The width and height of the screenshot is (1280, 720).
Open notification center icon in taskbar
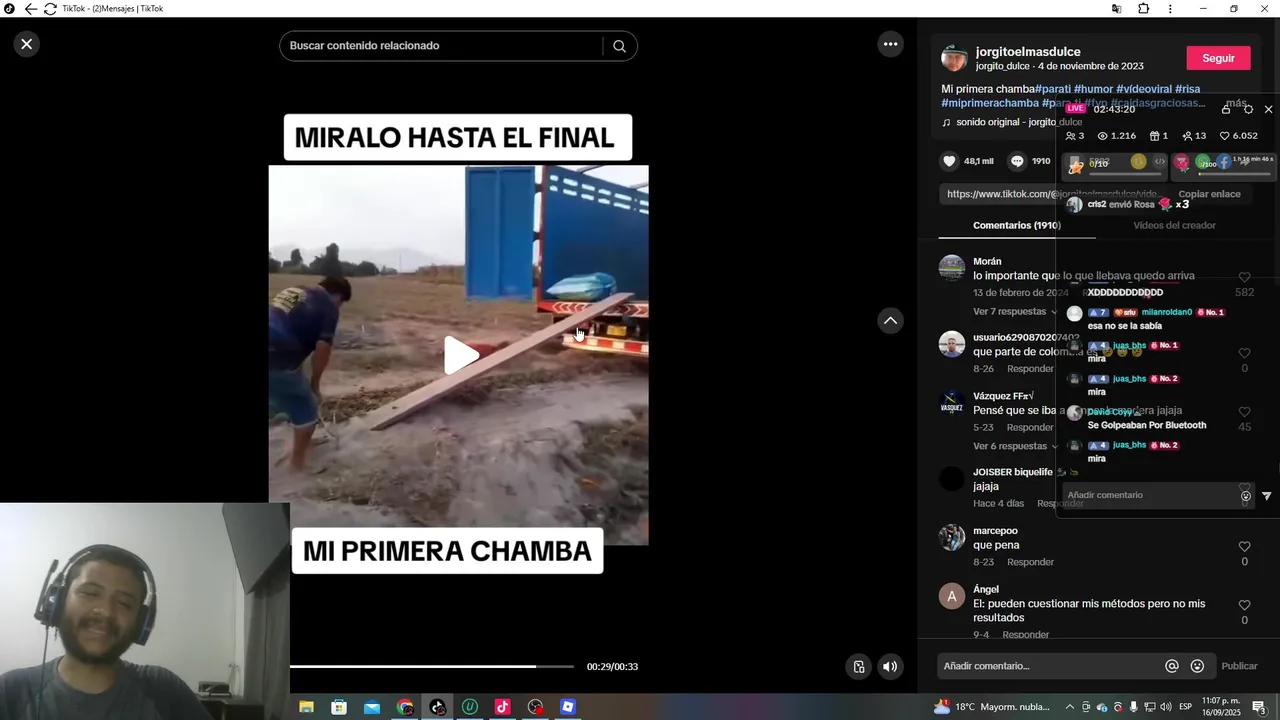pos(1259,707)
